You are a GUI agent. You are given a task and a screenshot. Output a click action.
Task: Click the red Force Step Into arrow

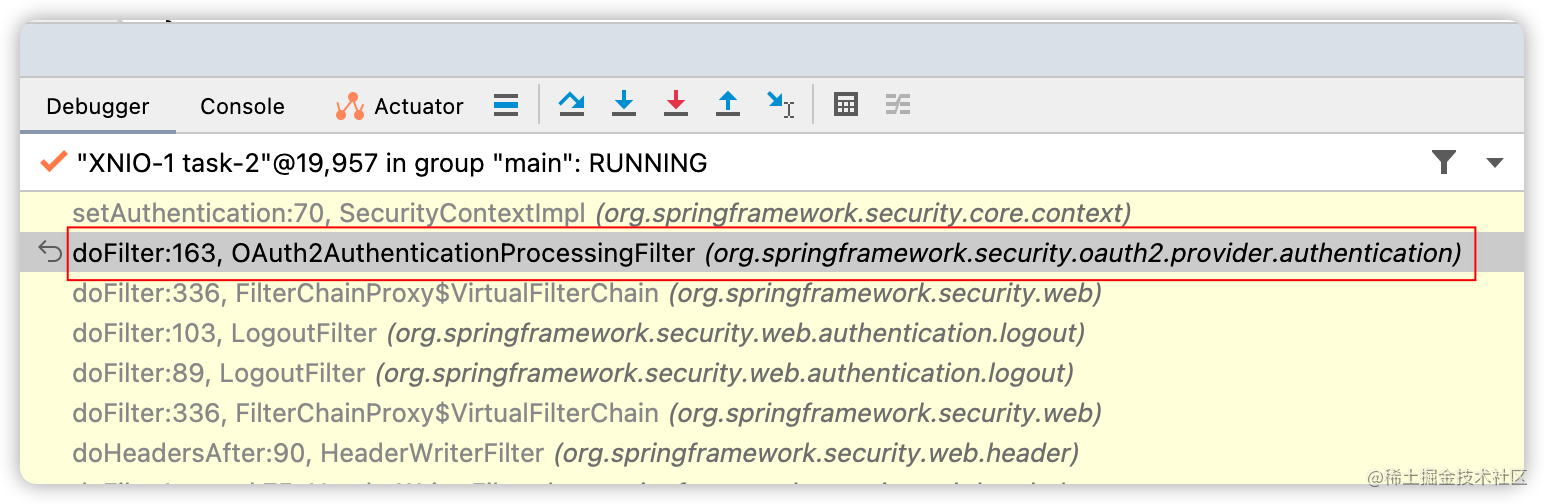click(x=676, y=104)
